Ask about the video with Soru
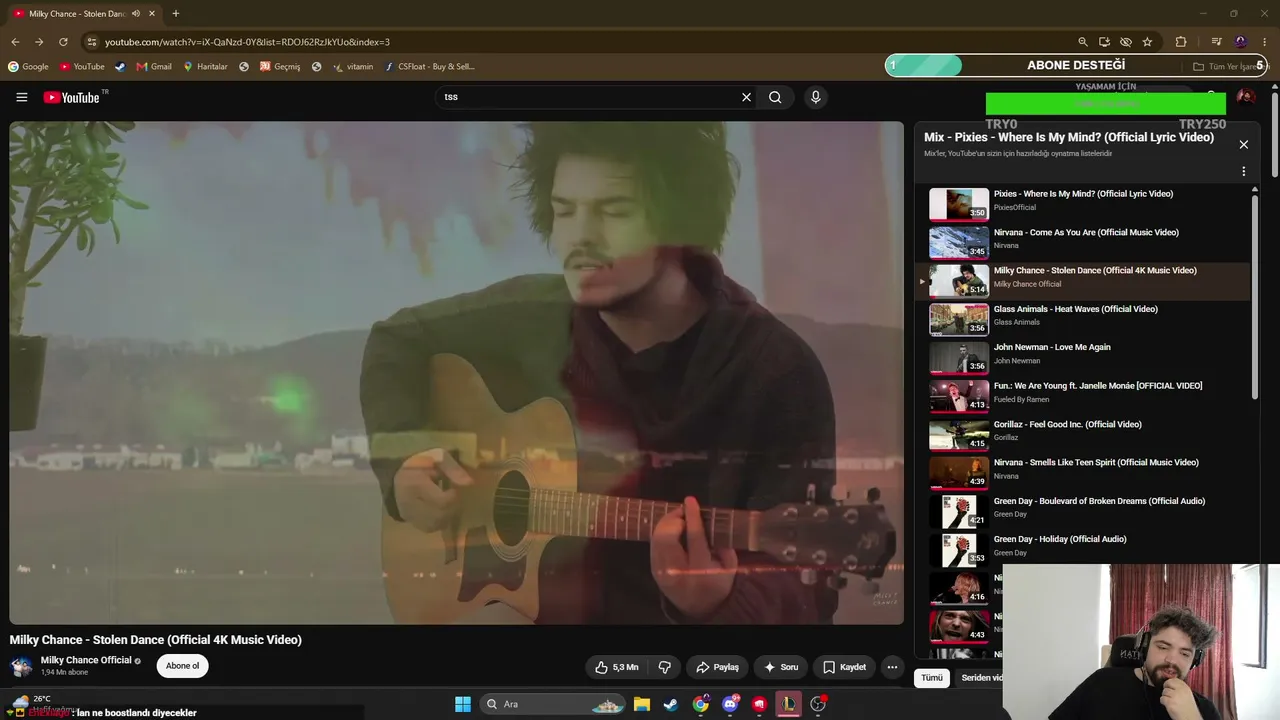Screen dimensions: 1280x720 781,667
